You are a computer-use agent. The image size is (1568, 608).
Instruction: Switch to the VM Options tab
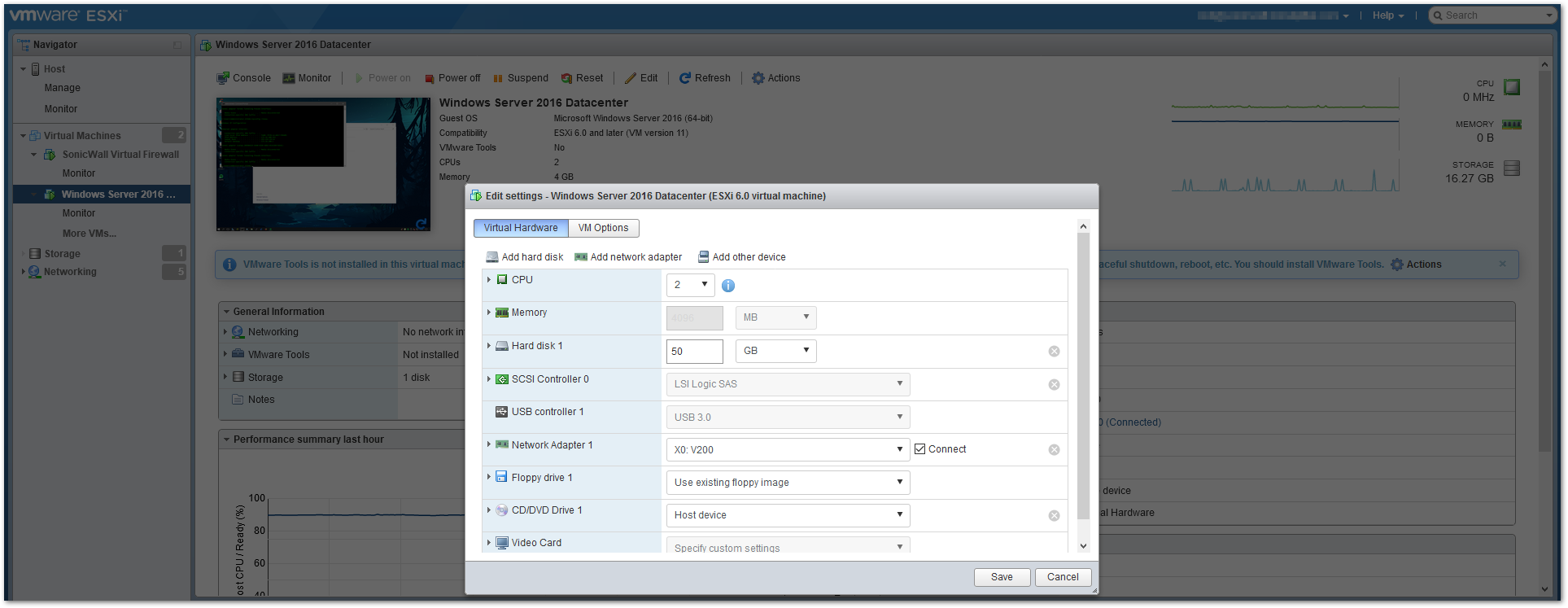[603, 228]
